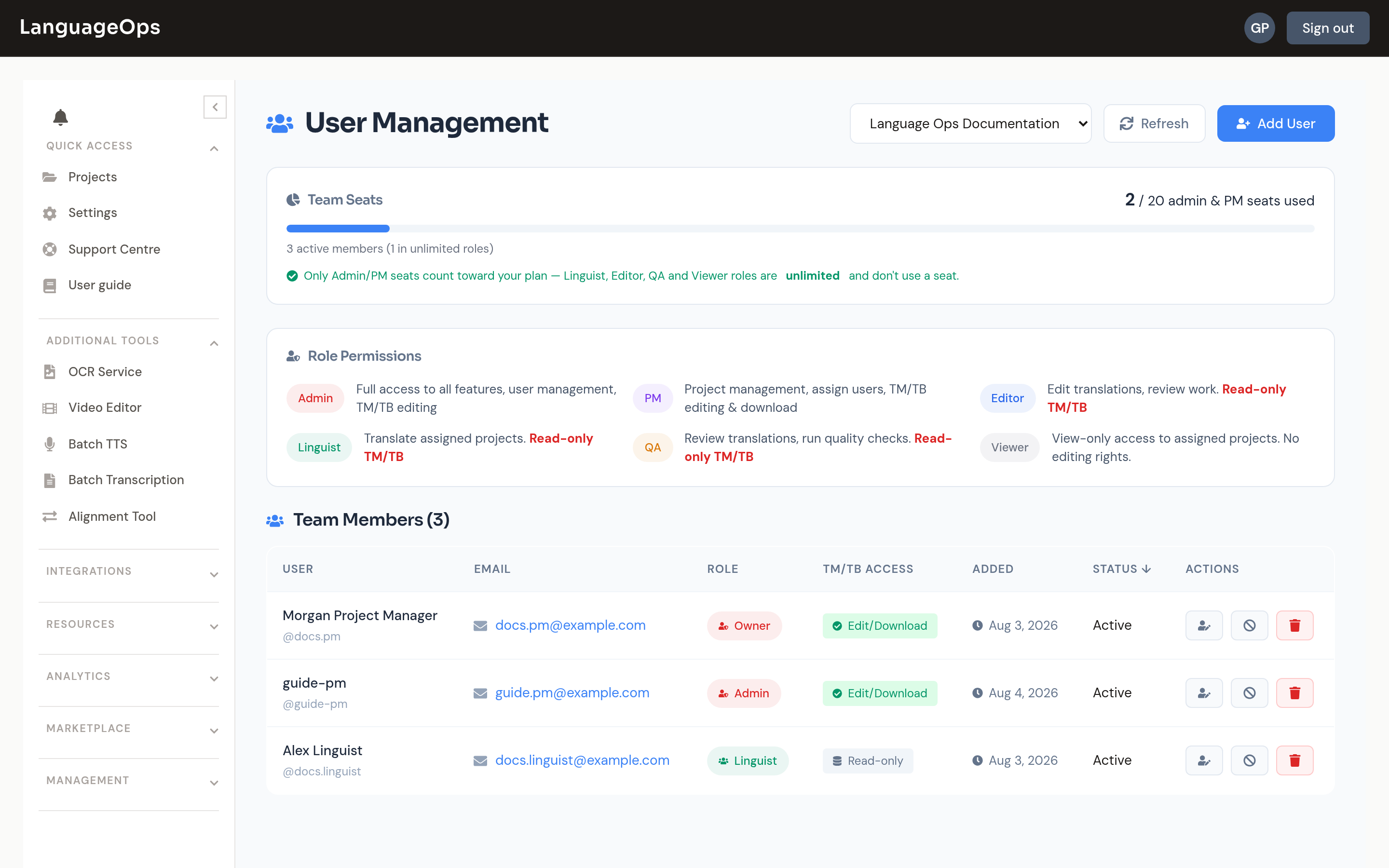The width and height of the screenshot is (1389, 868).
Task: Click the Viewer role badge
Action: (x=1009, y=448)
